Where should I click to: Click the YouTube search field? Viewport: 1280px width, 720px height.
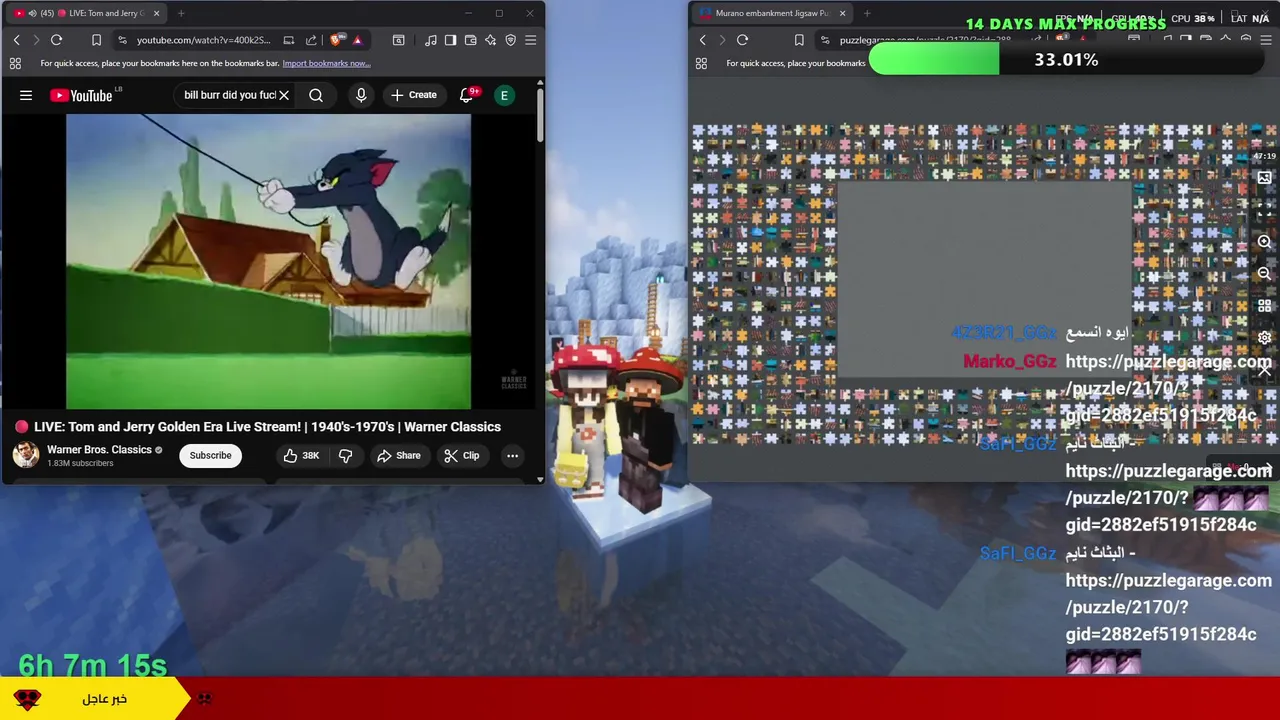(x=228, y=95)
